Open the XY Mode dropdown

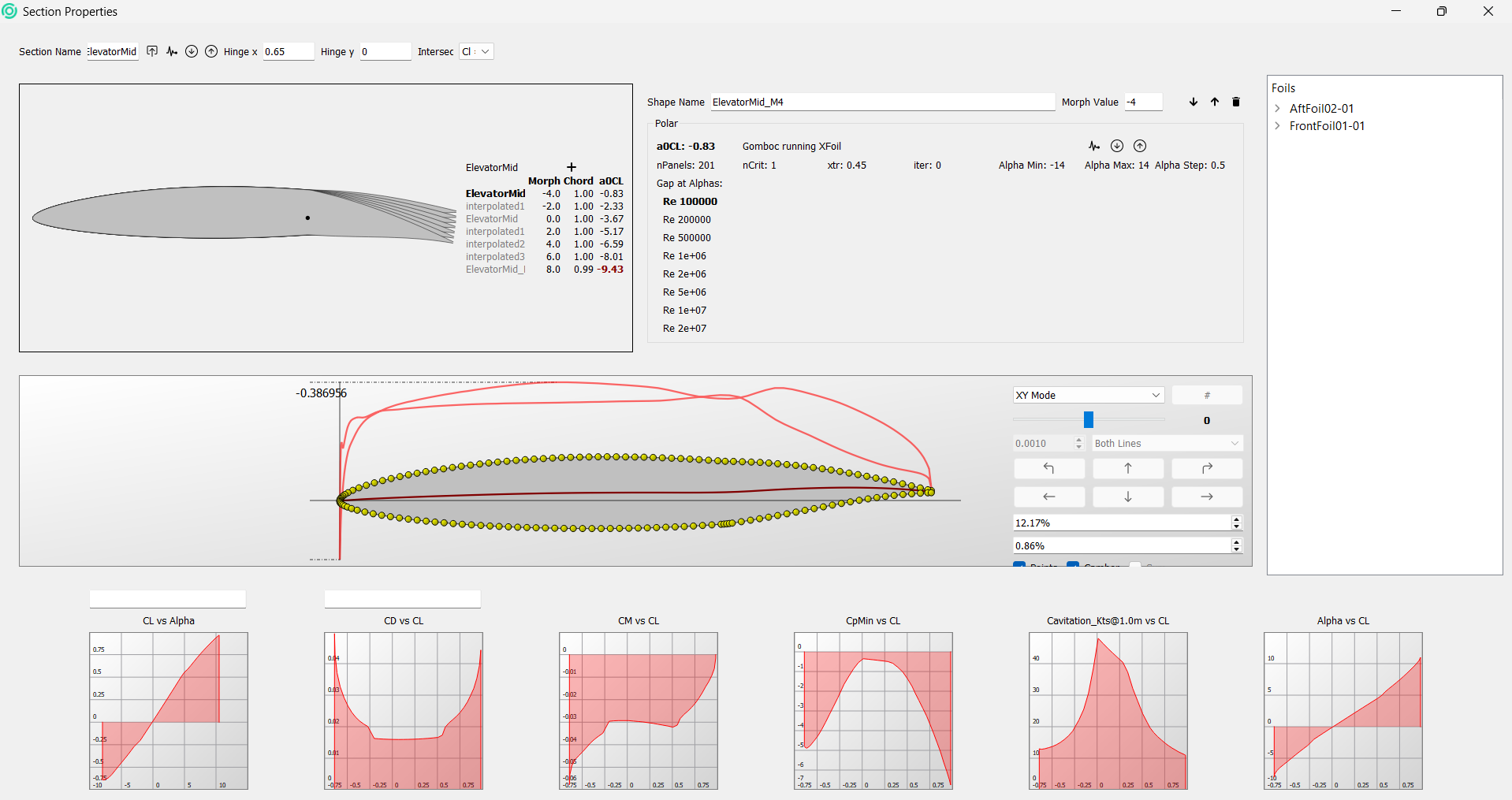tap(1088, 395)
